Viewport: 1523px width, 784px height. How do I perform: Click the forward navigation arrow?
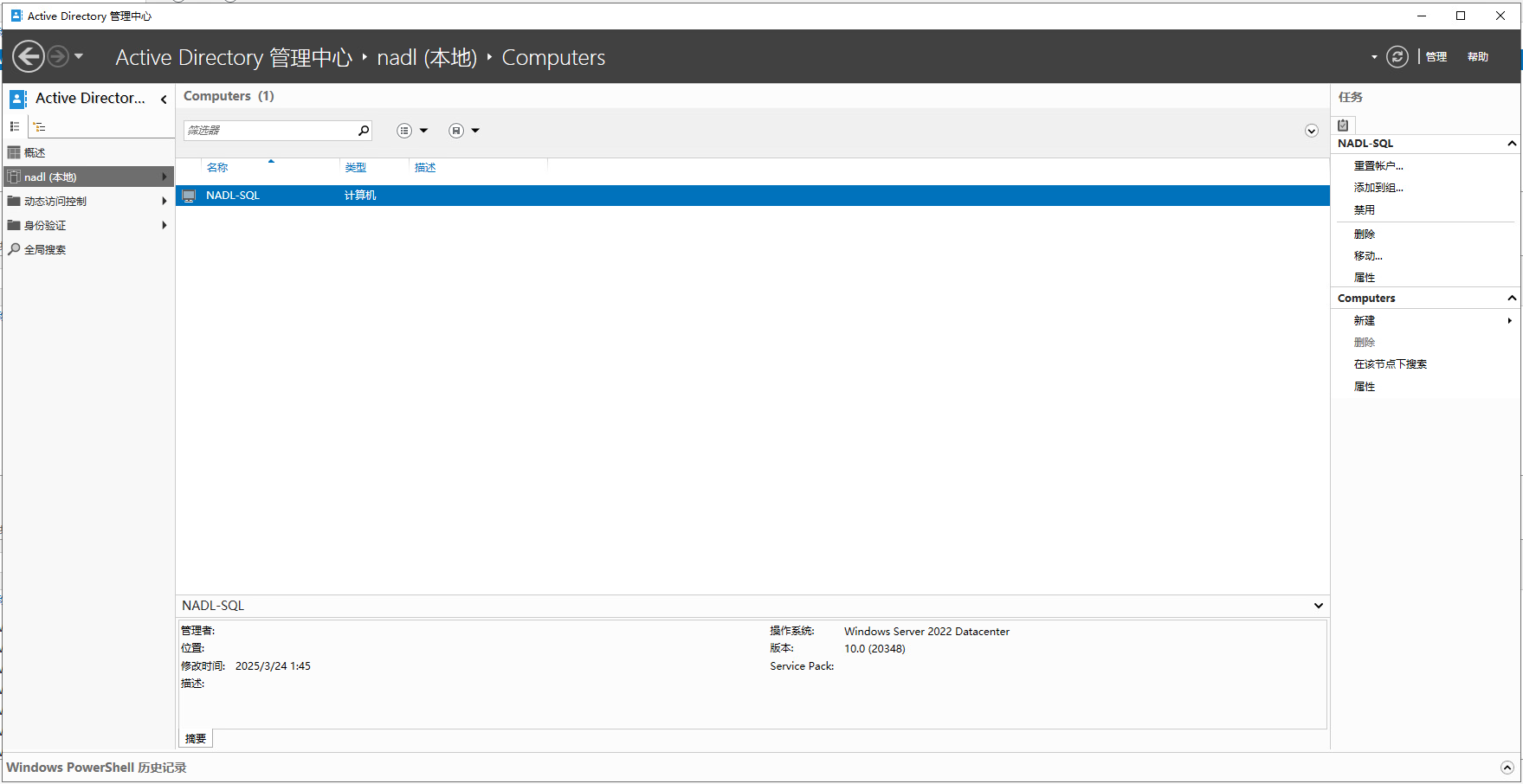tap(58, 57)
